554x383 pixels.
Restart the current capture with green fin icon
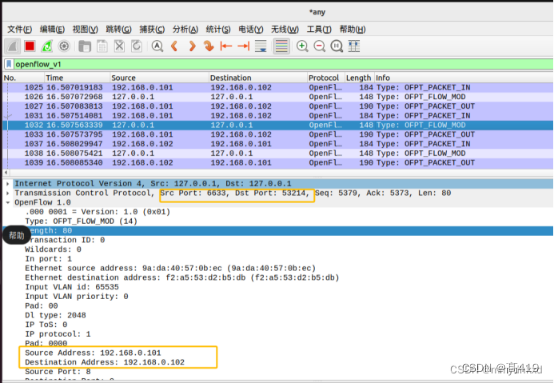(47, 46)
